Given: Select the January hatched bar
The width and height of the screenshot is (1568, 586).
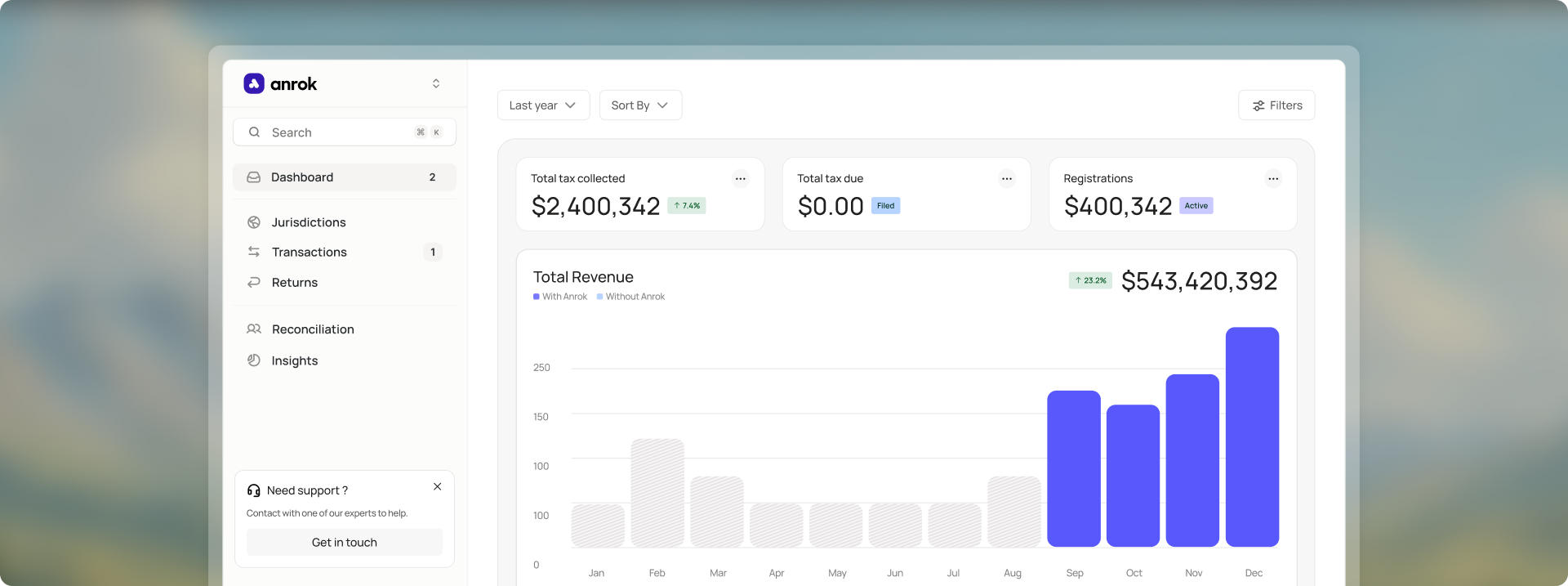Looking at the screenshot, I should pyautogui.click(x=598, y=526).
